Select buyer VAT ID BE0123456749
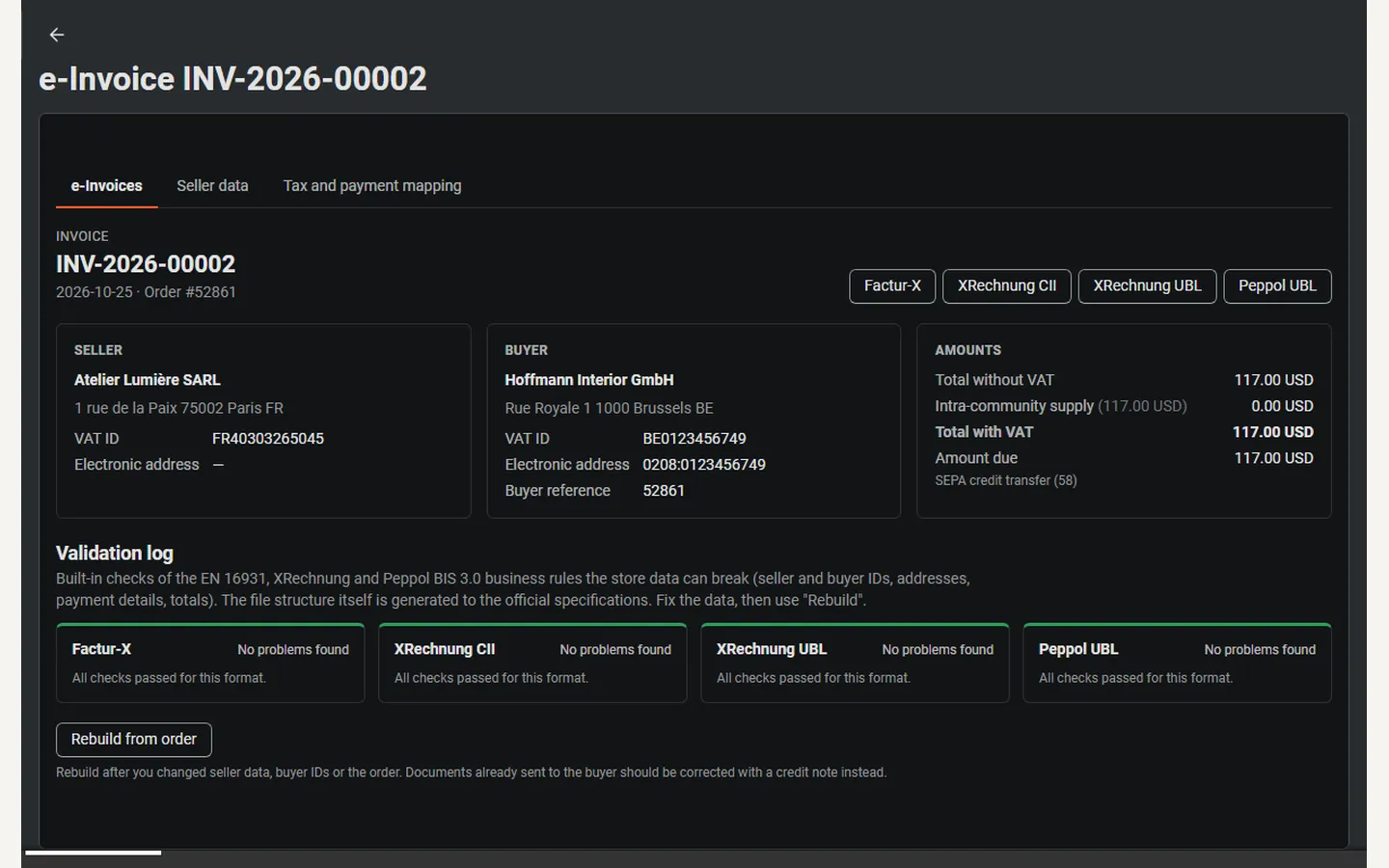This screenshot has height=868, width=1389. click(x=694, y=438)
